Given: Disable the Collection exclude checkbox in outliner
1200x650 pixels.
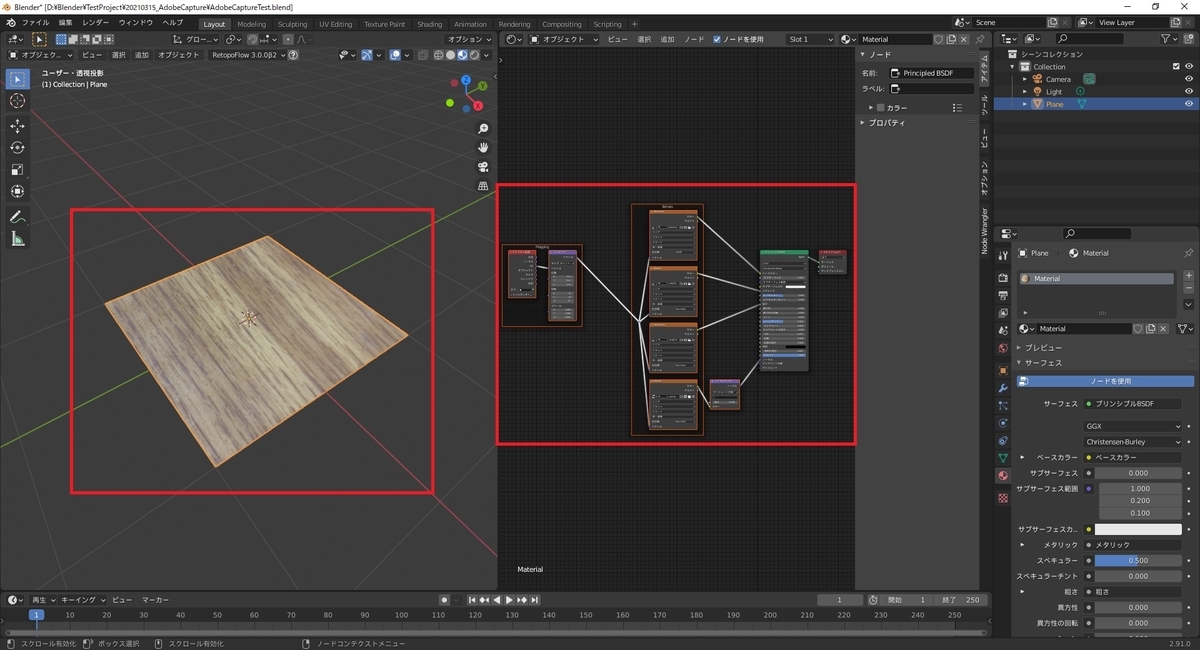Looking at the screenshot, I should 1175,67.
